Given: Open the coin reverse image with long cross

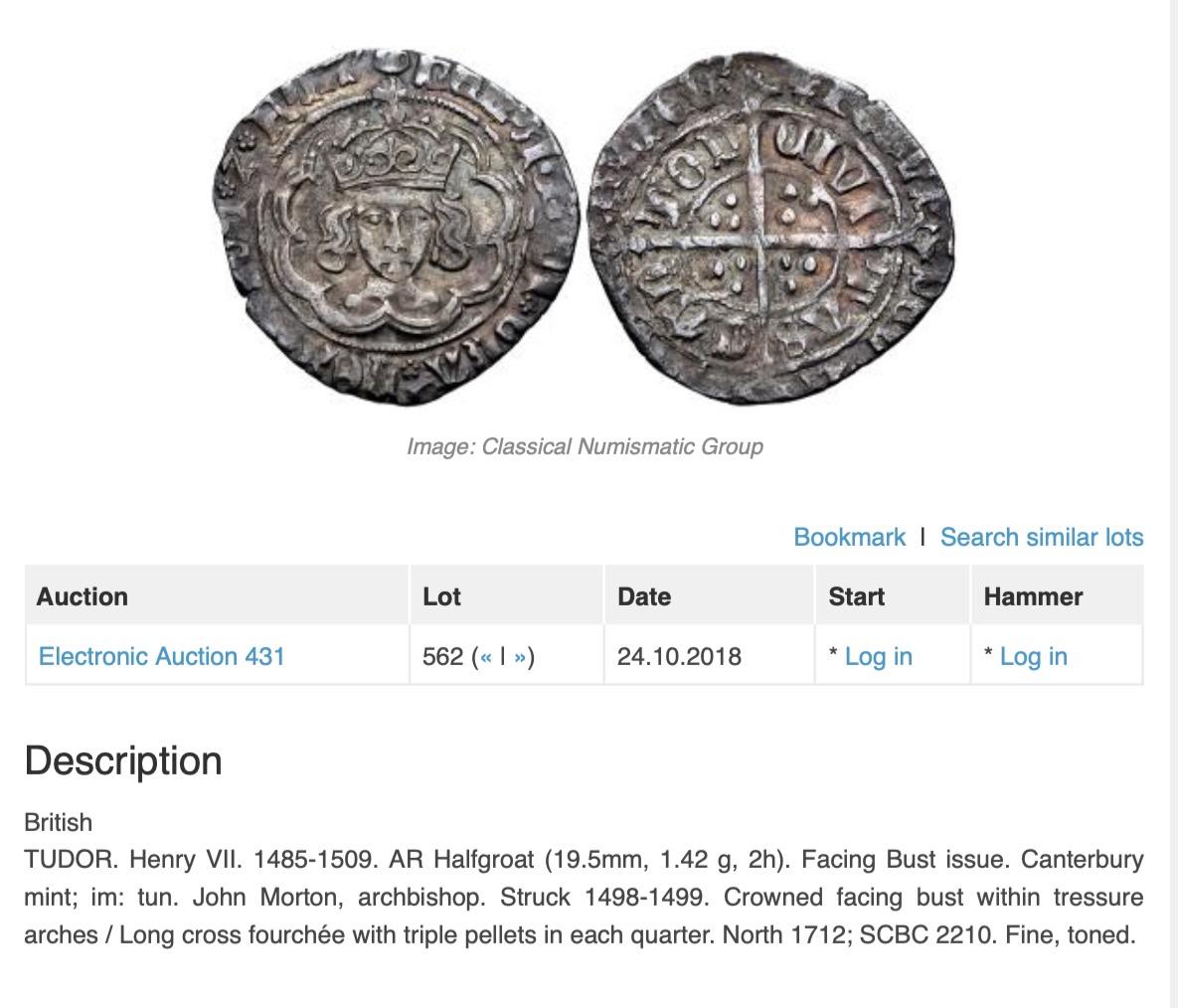Looking at the screenshot, I should (x=770, y=227).
